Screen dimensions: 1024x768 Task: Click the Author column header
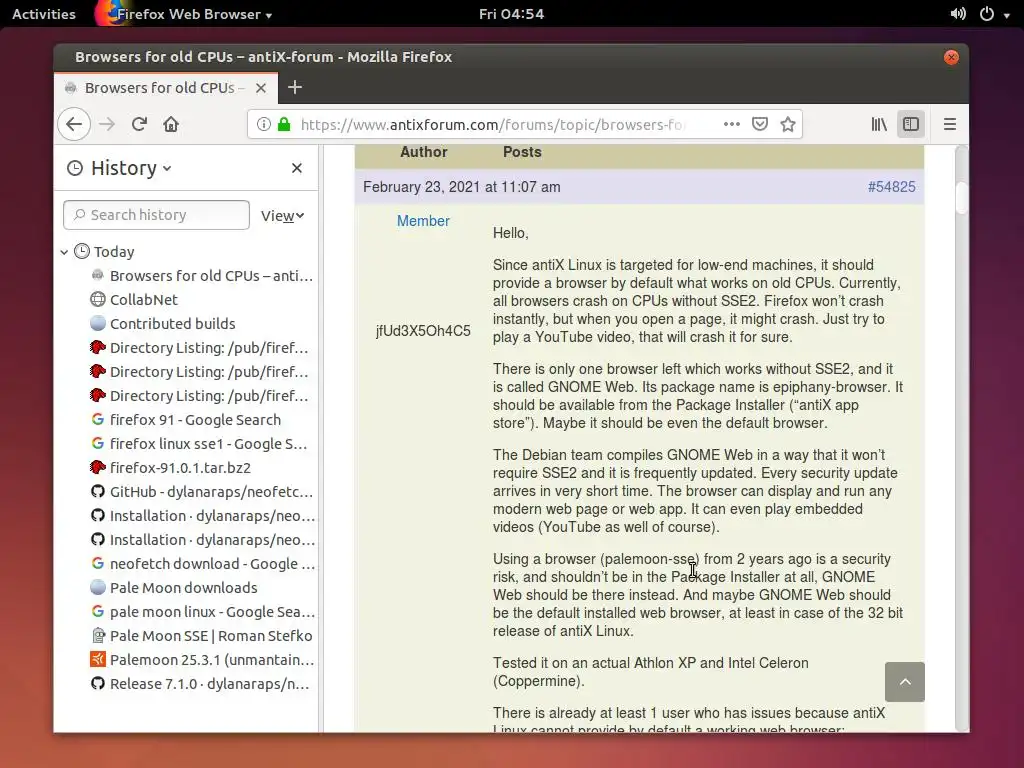[424, 152]
